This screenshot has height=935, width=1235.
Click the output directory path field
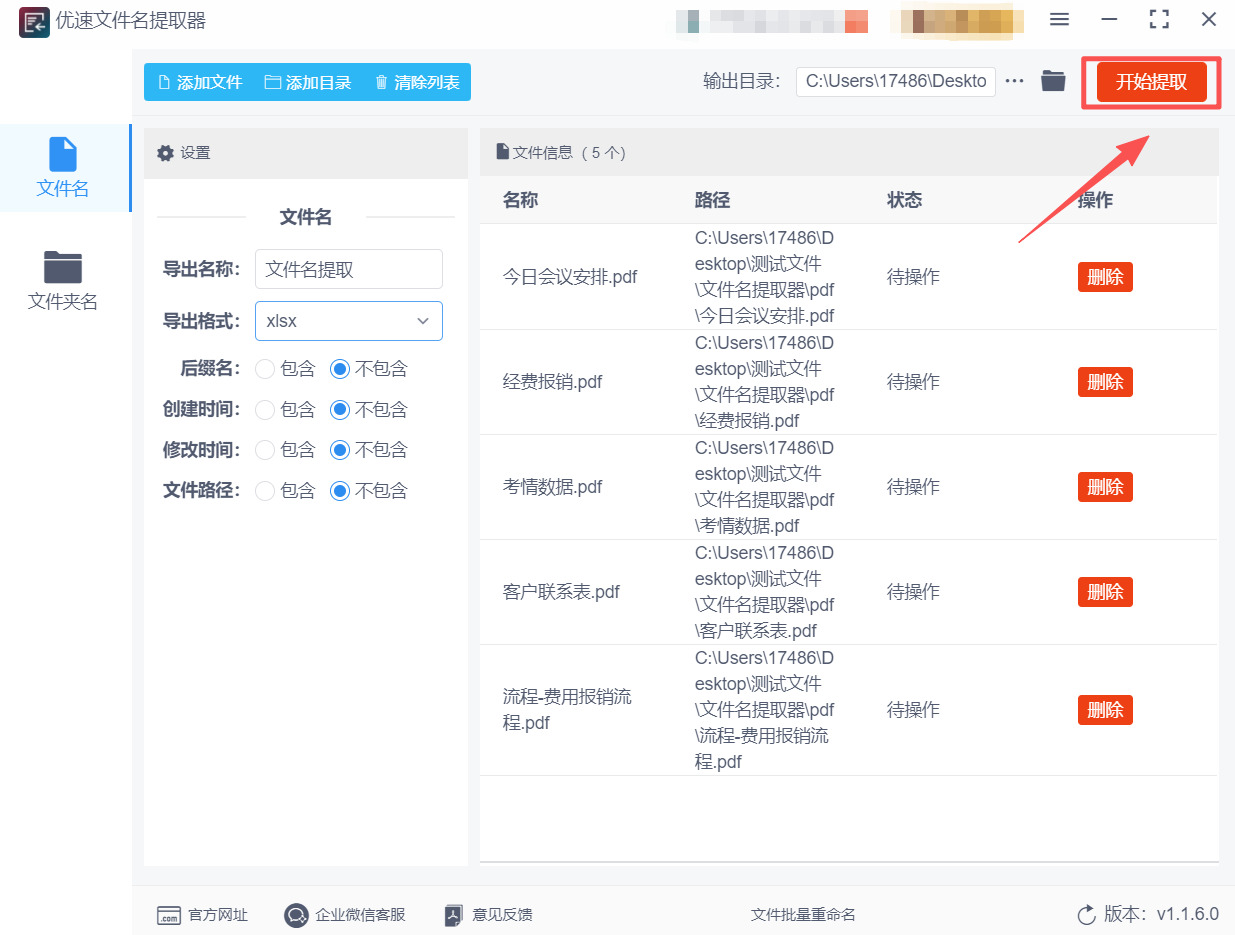896,82
